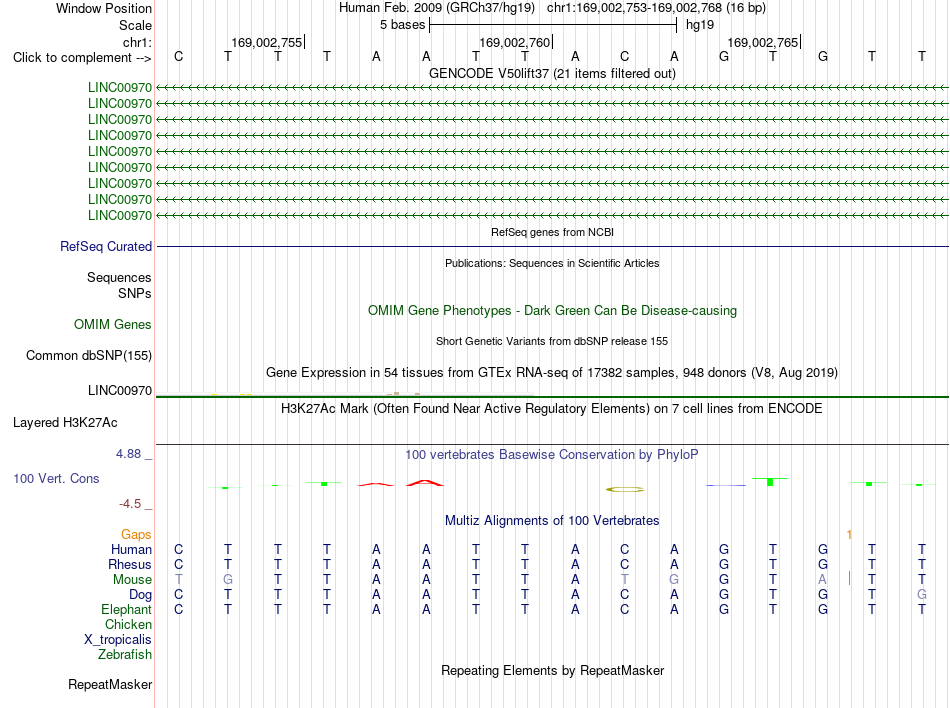The height and width of the screenshot is (708, 950).
Task: Open topmost LINC00970 GENCODE transcript label
Action: (x=119, y=87)
